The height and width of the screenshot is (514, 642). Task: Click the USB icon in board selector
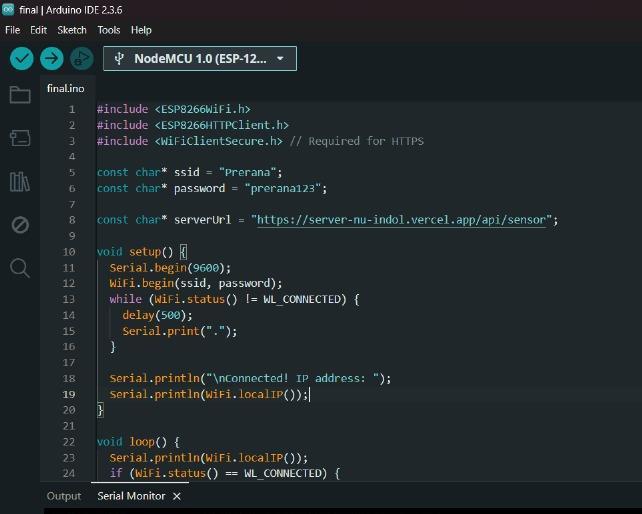pyautogui.click(x=119, y=59)
